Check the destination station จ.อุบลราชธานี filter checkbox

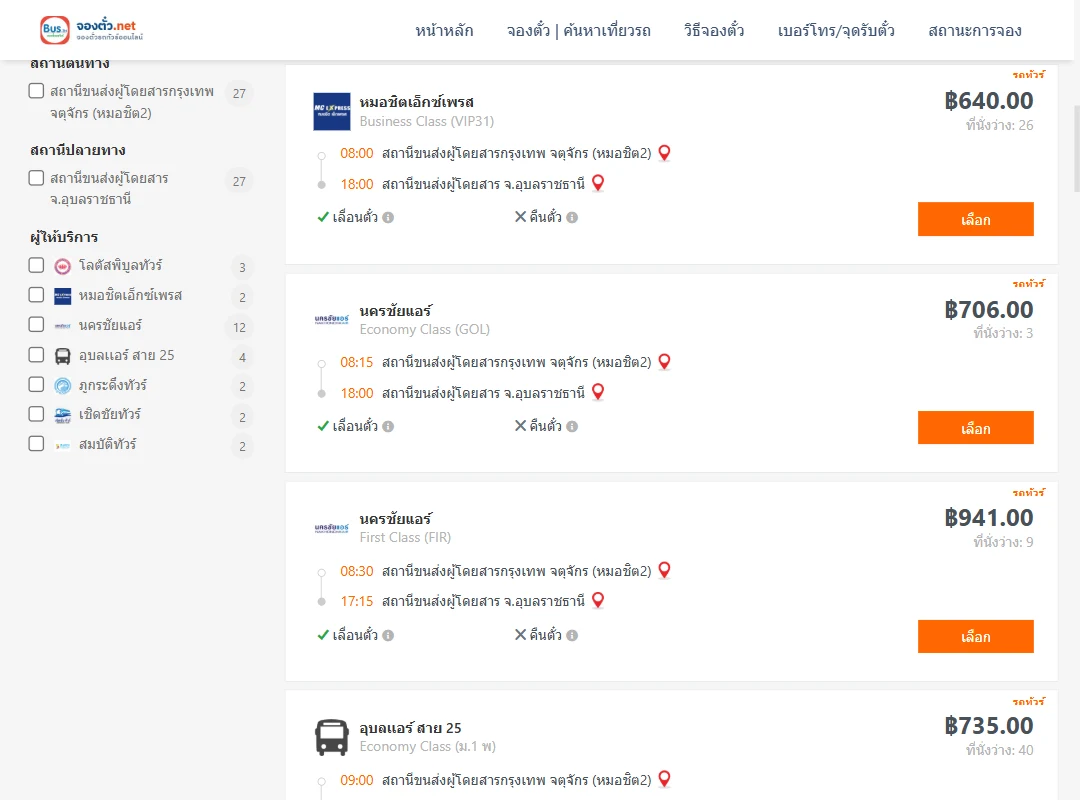click(37, 178)
